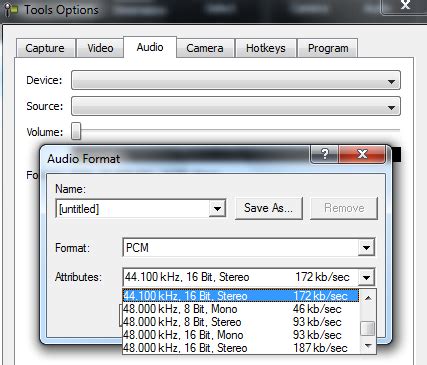Click the Tools Options title bar icon

coord(12,10)
